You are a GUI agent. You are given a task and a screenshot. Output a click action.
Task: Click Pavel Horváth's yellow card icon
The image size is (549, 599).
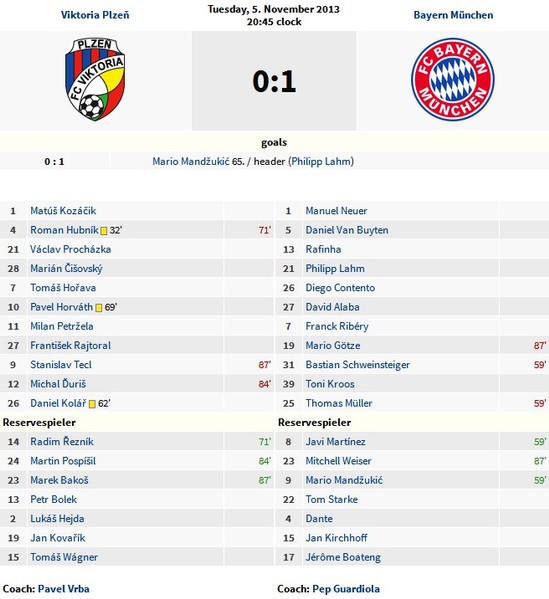(99, 308)
